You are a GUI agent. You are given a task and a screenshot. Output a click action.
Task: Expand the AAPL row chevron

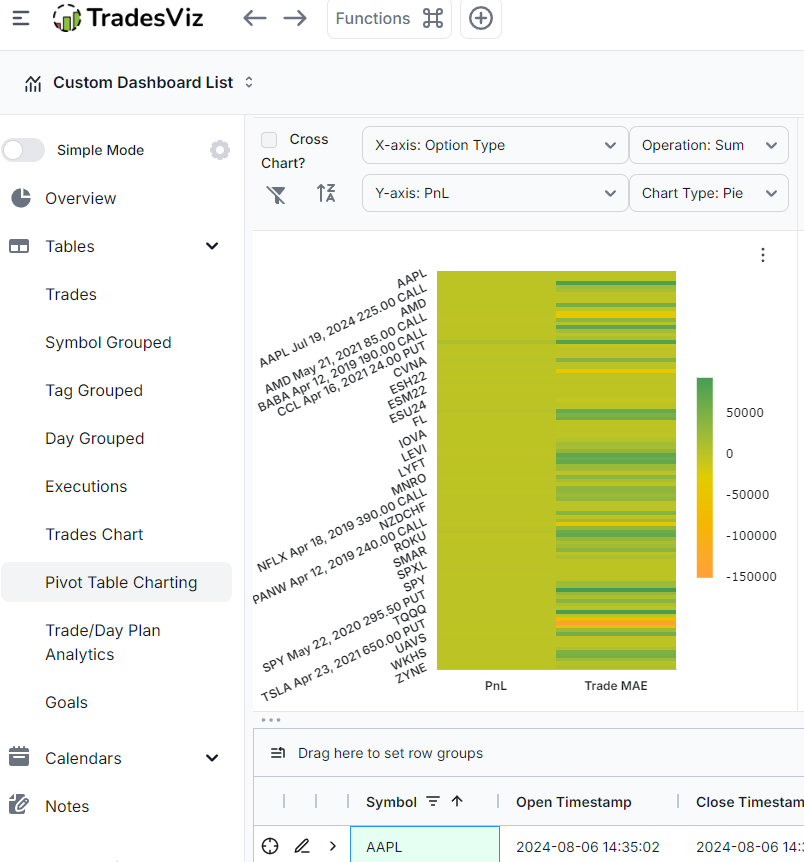point(333,846)
